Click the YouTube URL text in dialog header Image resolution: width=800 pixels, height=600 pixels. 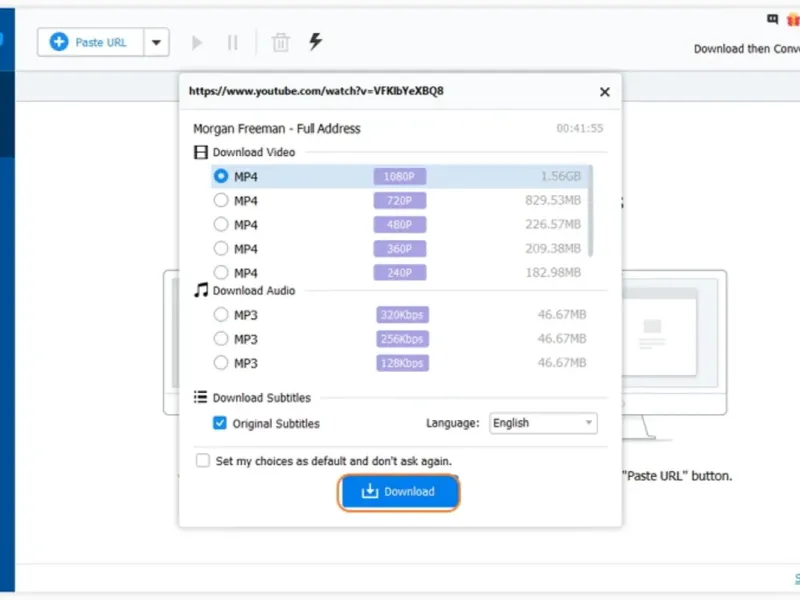pos(316,91)
